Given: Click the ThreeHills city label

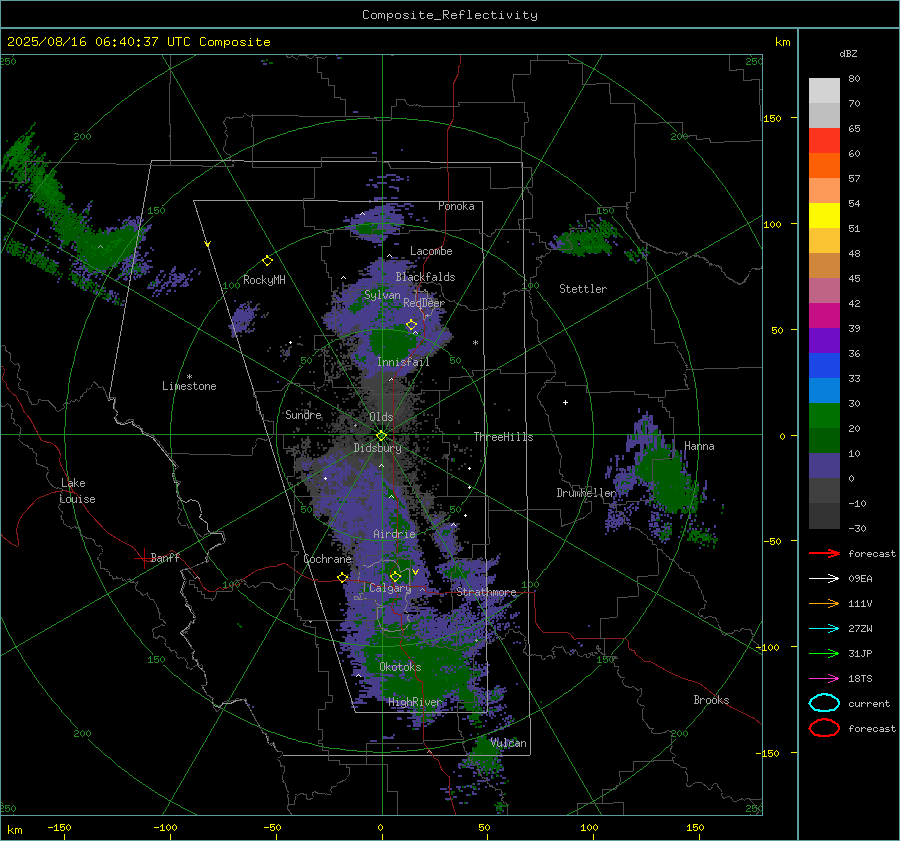Looking at the screenshot, I should [503, 437].
